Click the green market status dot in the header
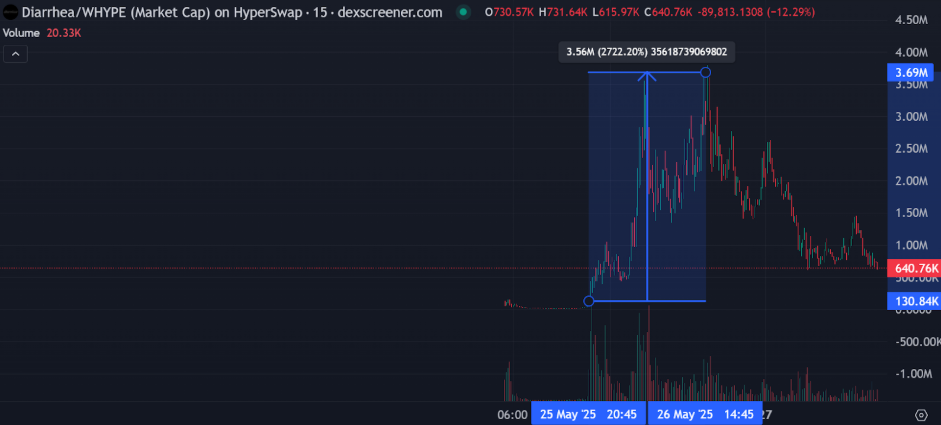 point(462,12)
